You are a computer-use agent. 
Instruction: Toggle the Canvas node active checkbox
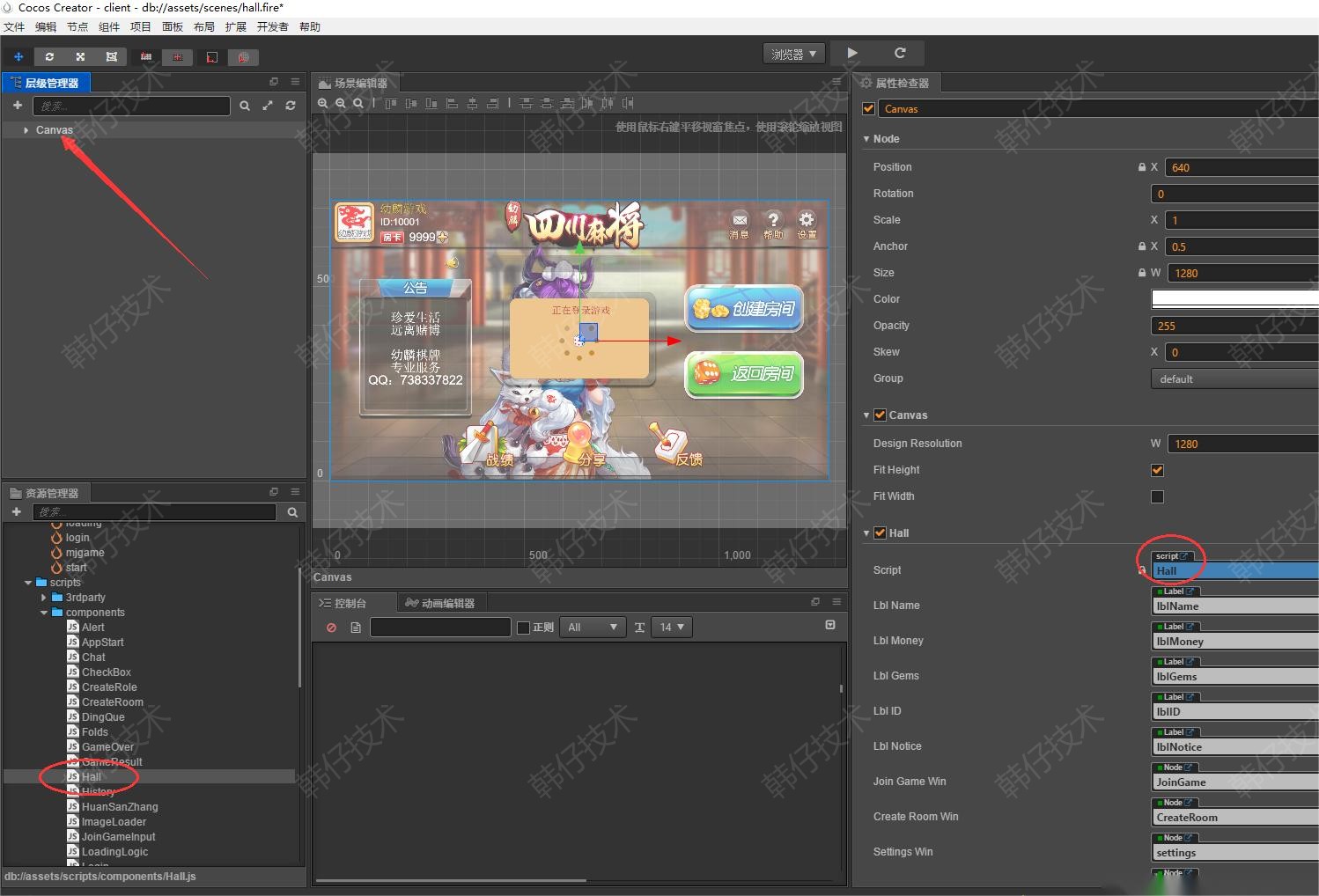pyautogui.click(x=869, y=108)
